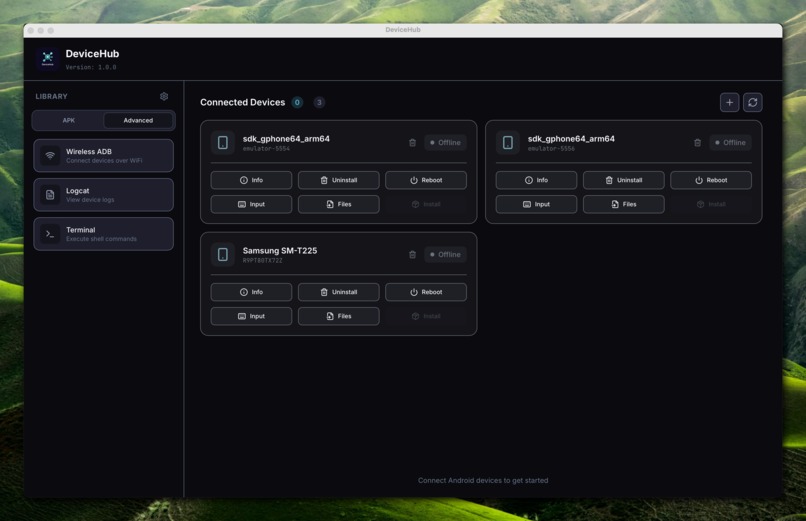Reboot the emulator-5554 device
The image size is (806, 521).
pyautogui.click(x=426, y=180)
